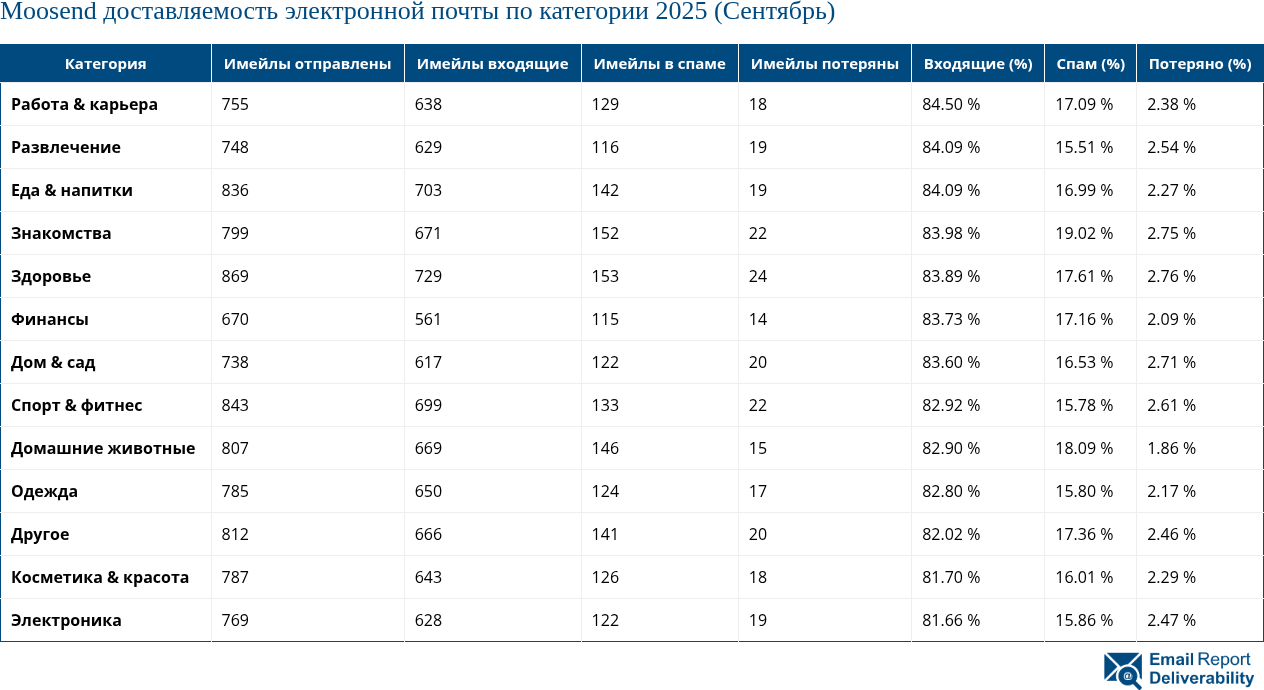Sort by "Имейлы входящие" header
This screenshot has height=690, width=1264.
pos(492,63)
